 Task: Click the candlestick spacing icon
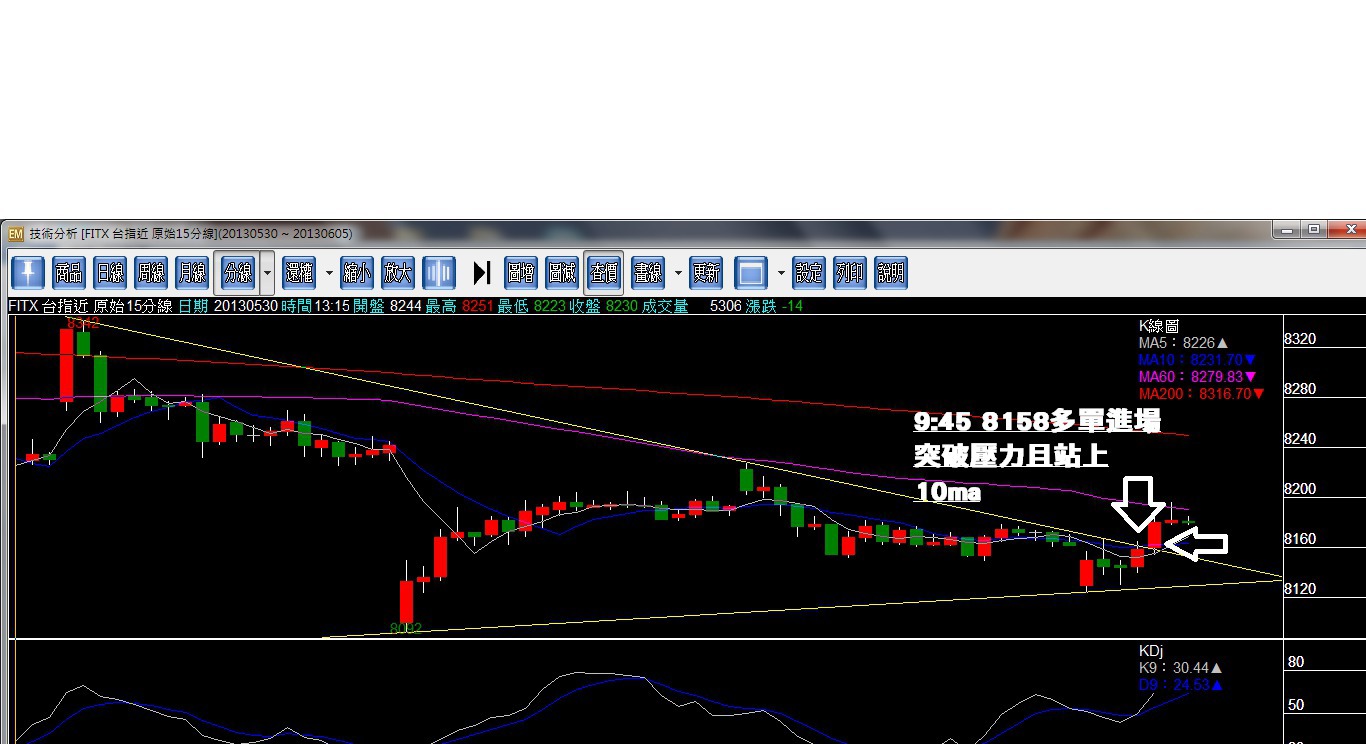439,272
